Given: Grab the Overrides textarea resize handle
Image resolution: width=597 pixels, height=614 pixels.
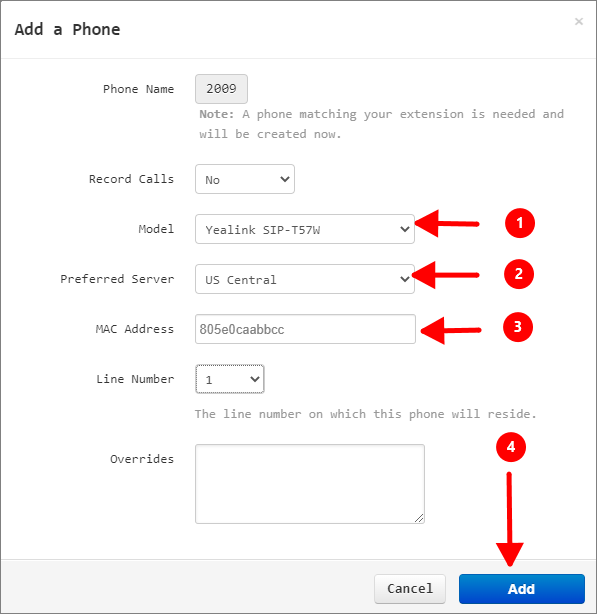Looking at the screenshot, I should point(419,518).
